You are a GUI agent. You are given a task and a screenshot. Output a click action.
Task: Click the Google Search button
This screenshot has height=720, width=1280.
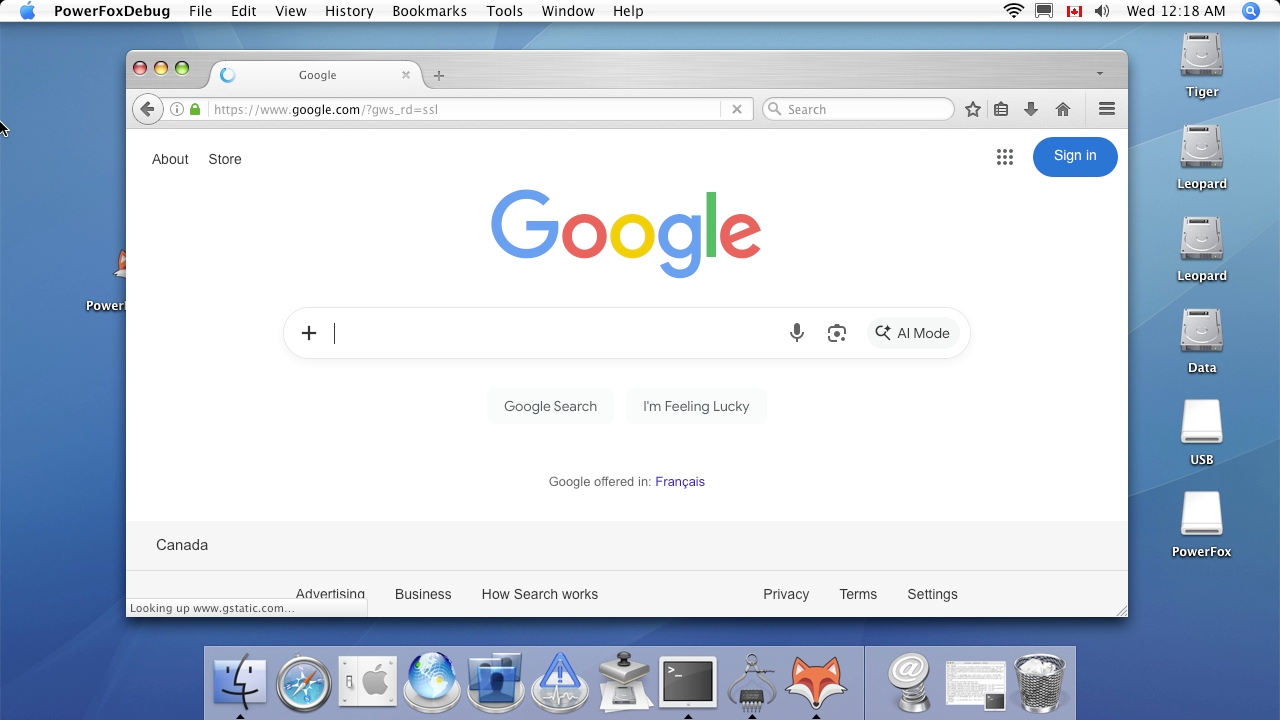(x=550, y=406)
